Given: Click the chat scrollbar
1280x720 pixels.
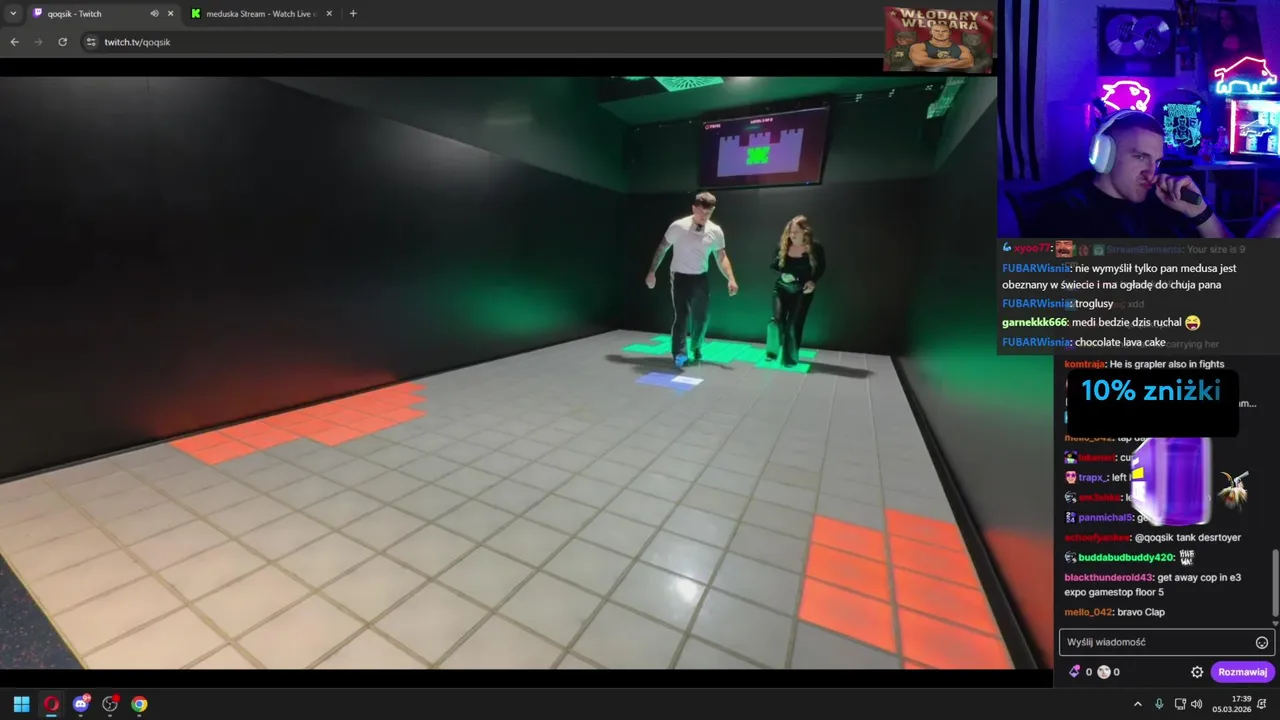Looking at the screenshot, I should pyautogui.click(x=1275, y=583).
